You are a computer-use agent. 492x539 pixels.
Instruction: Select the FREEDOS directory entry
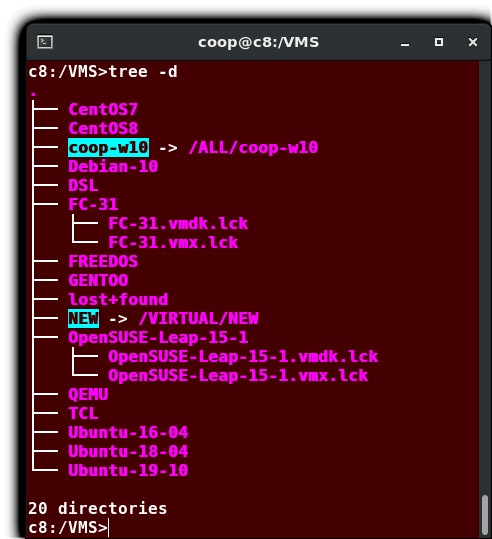click(x=103, y=261)
